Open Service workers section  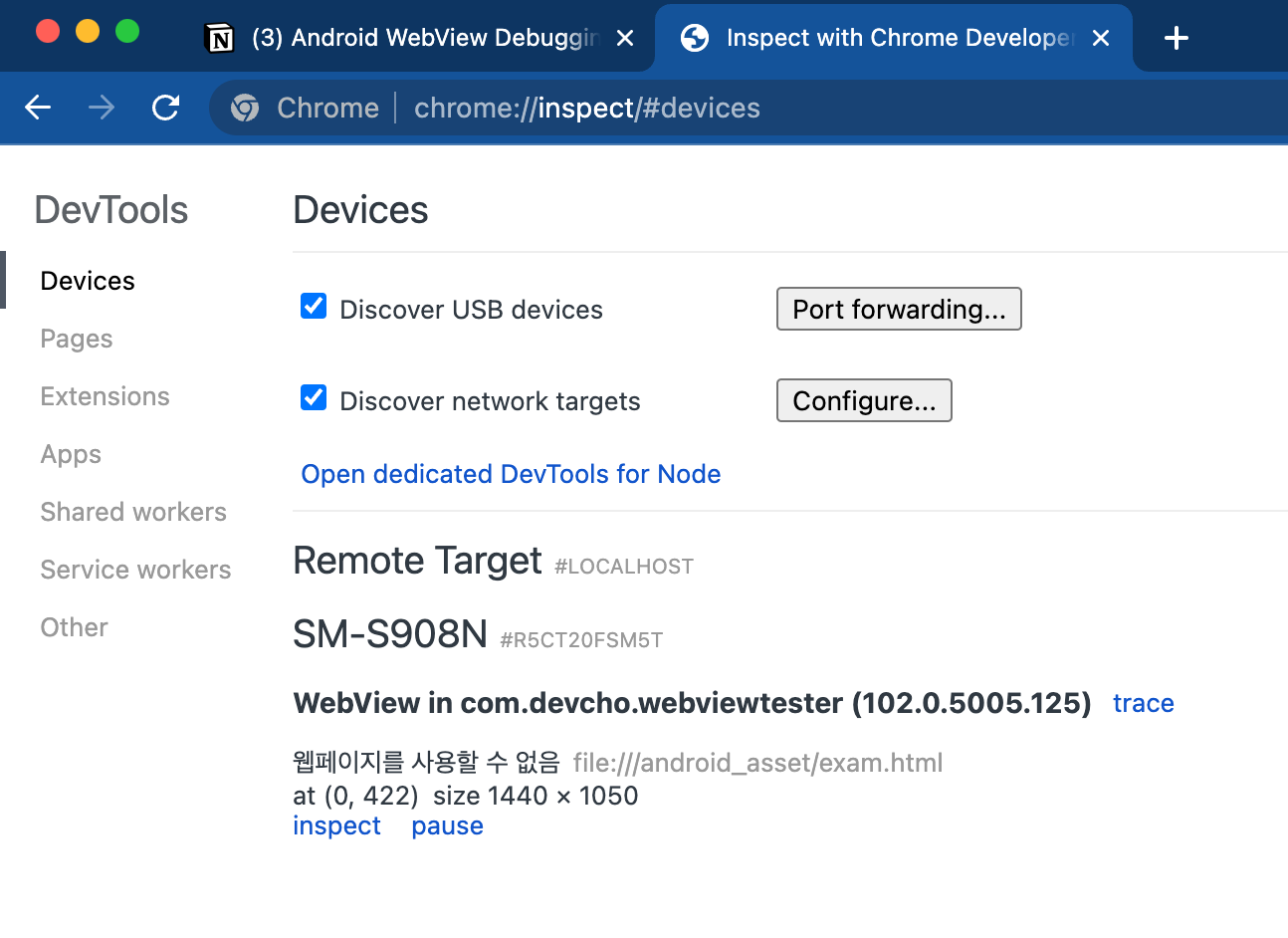point(135,570)
